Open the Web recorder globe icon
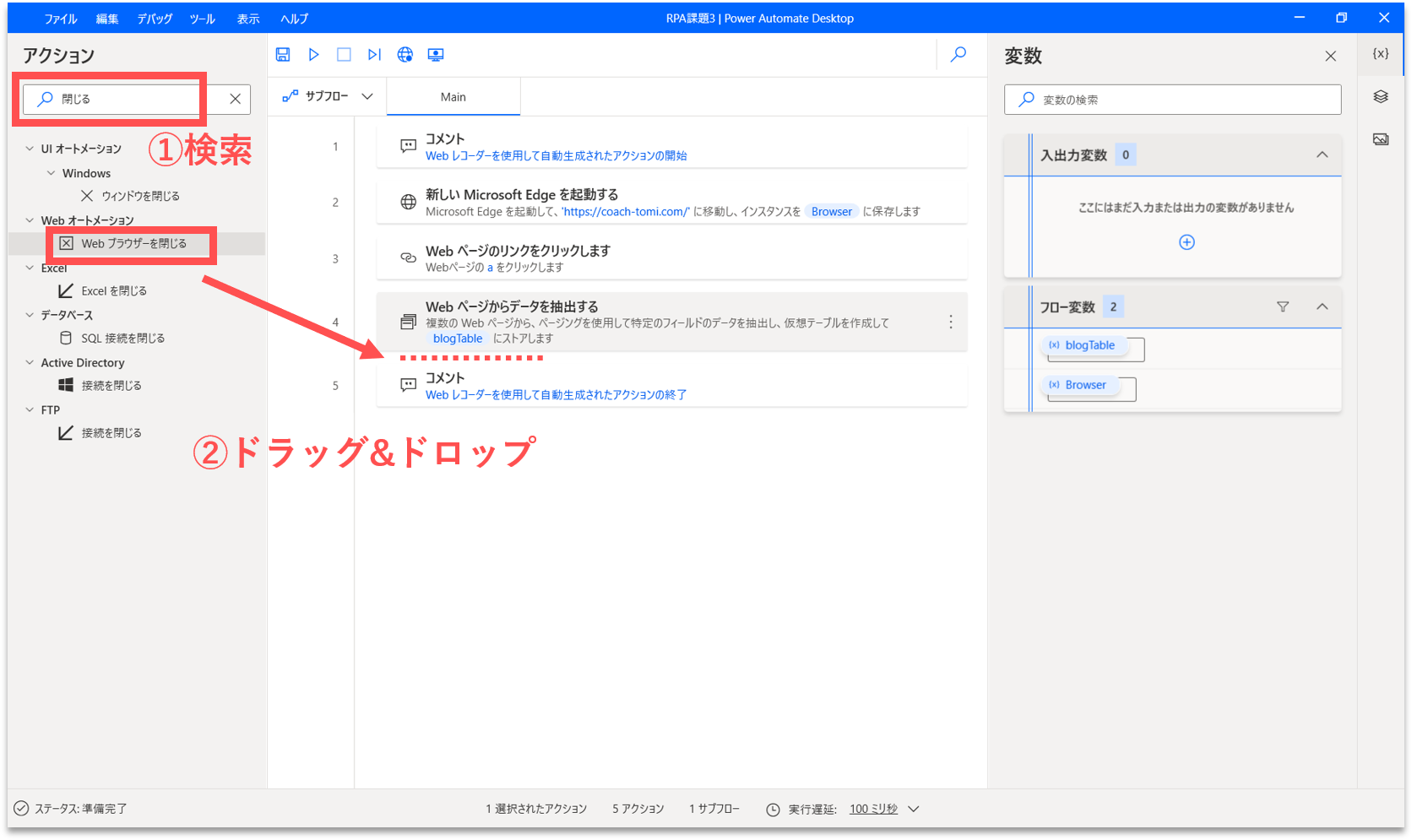This screenshot has height=840, width=1412. point(405,55)
